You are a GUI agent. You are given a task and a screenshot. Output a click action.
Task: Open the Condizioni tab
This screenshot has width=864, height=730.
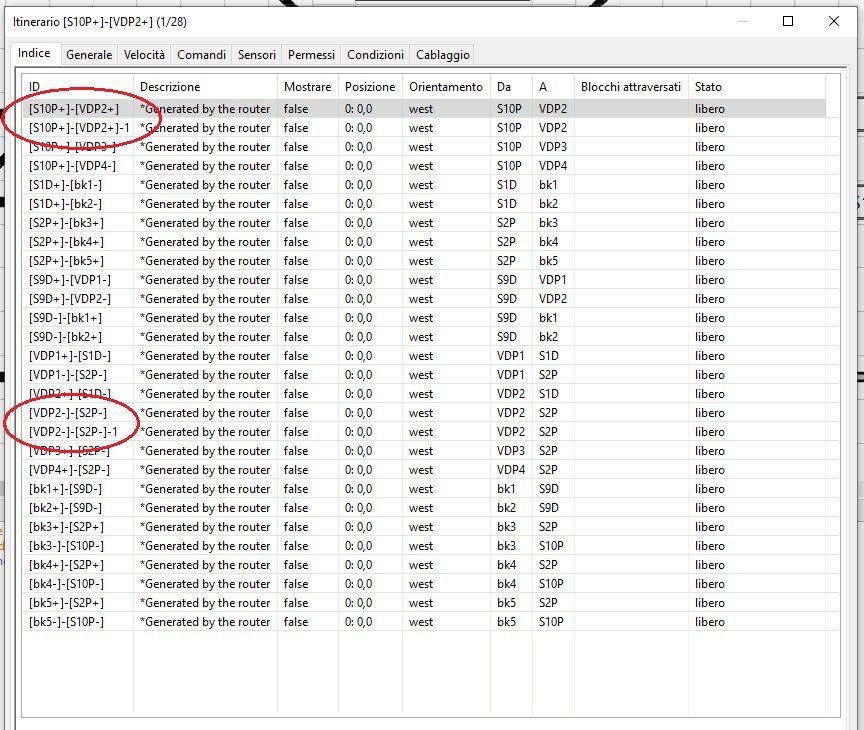(x=375, y=55)
